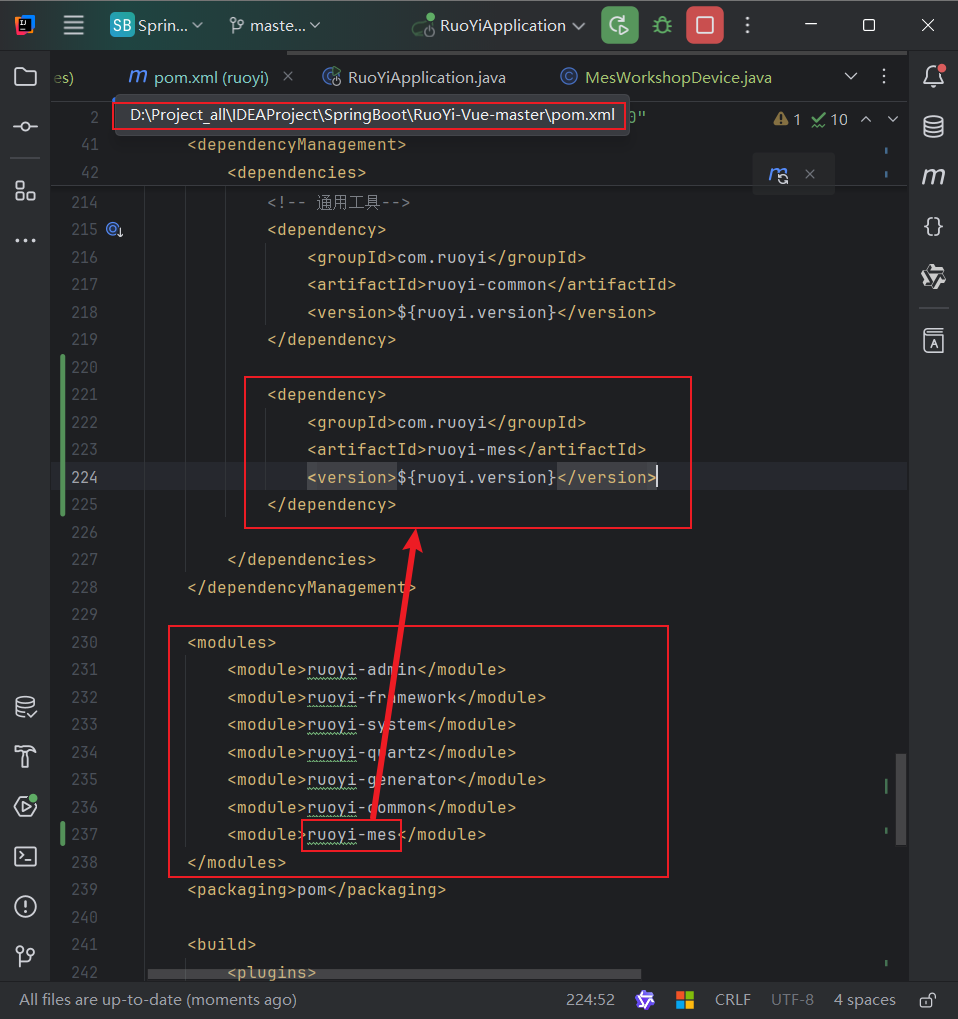Open the Maven tool window

[x=933, y=176]
